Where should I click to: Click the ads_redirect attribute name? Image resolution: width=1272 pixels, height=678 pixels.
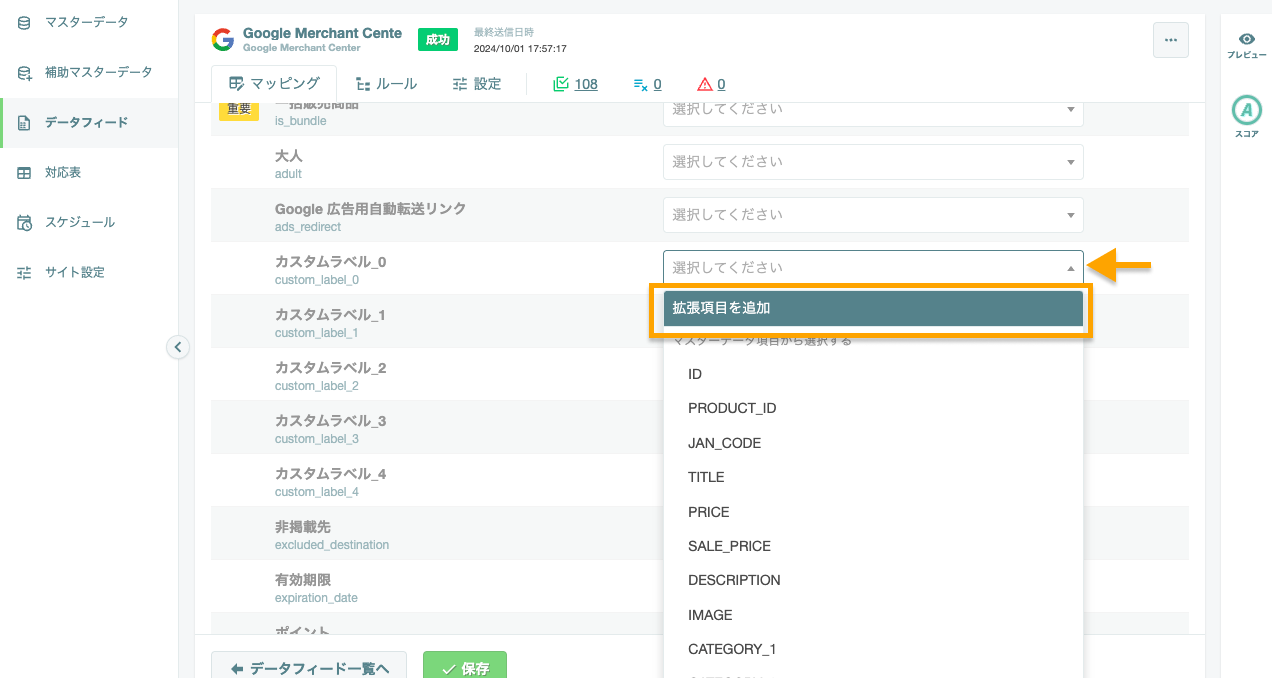click(x=308, y=227)
